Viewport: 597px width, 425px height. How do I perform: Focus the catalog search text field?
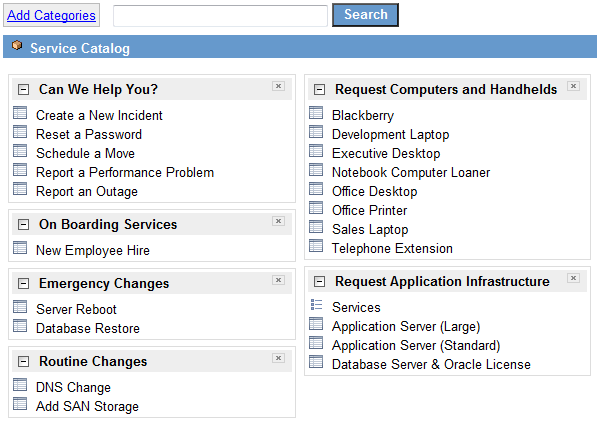pos(220,16)
